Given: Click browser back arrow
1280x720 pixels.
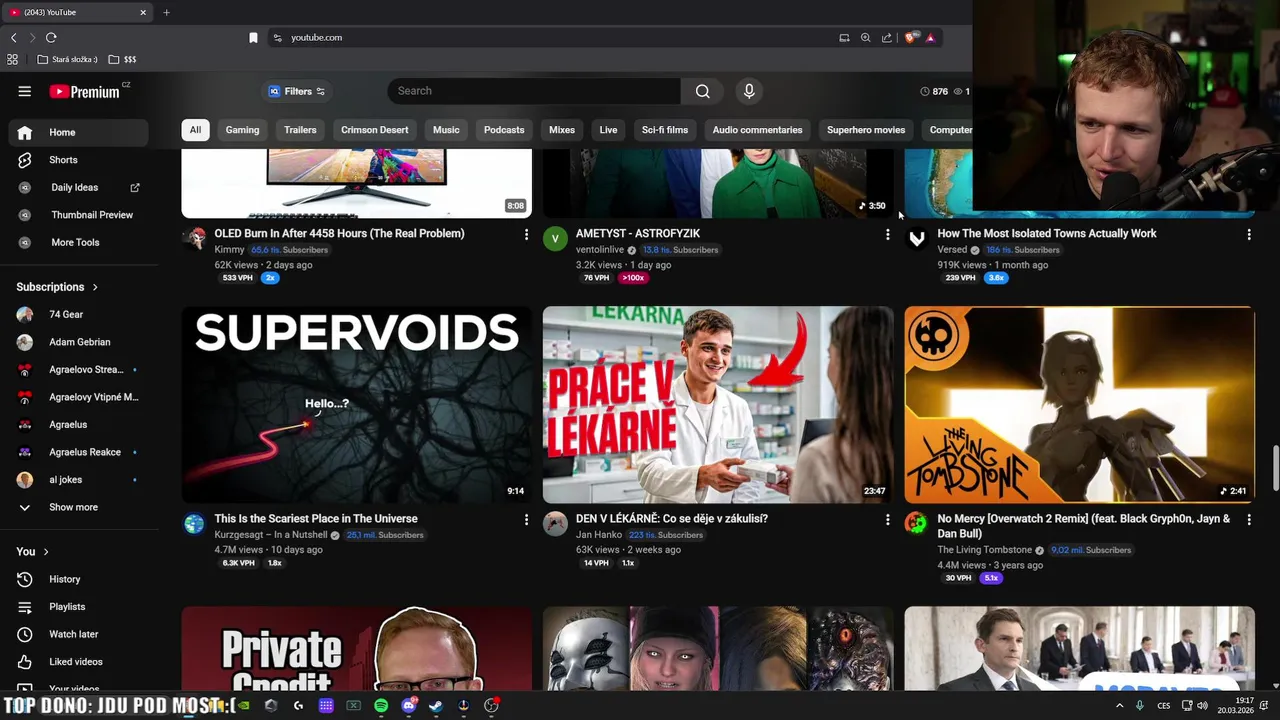Looking at the screenshot, I should [x=14, y=37].
